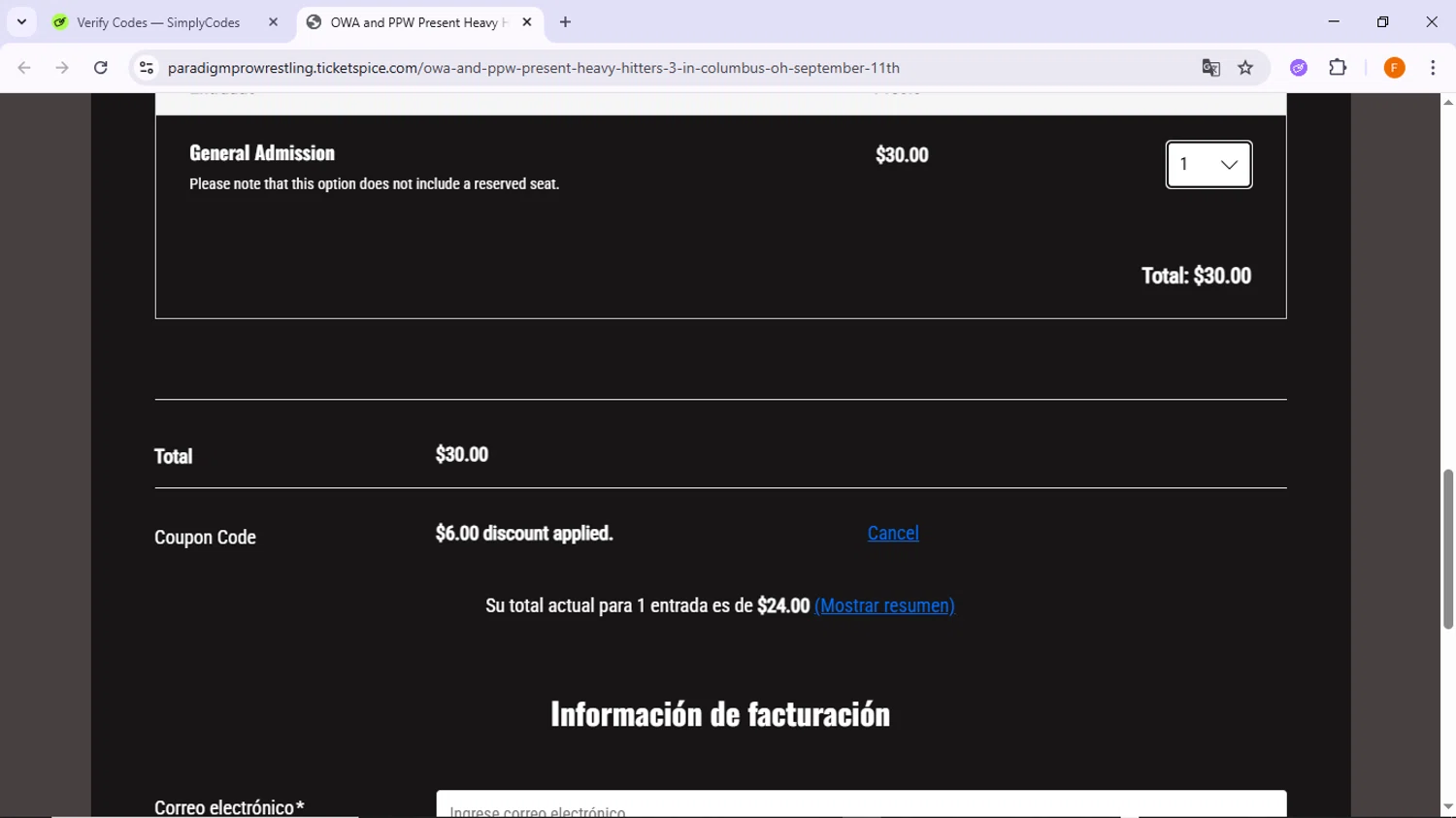Image resolution: width=1456 pixels, height=818 pixels.
Task: Click the Correo electrónico input field
Action: 861,804
